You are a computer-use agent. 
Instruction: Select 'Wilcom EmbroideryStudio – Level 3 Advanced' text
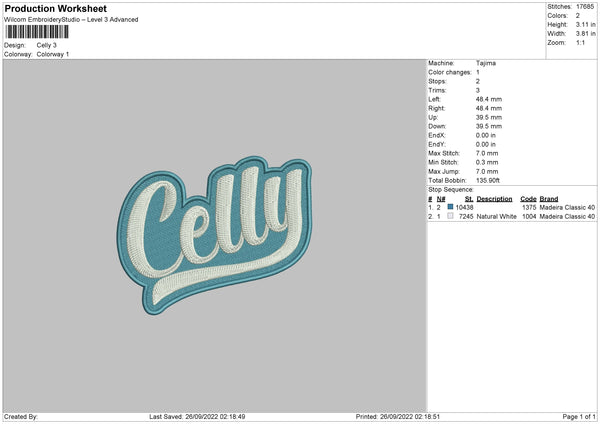click(x=71, y=20)
